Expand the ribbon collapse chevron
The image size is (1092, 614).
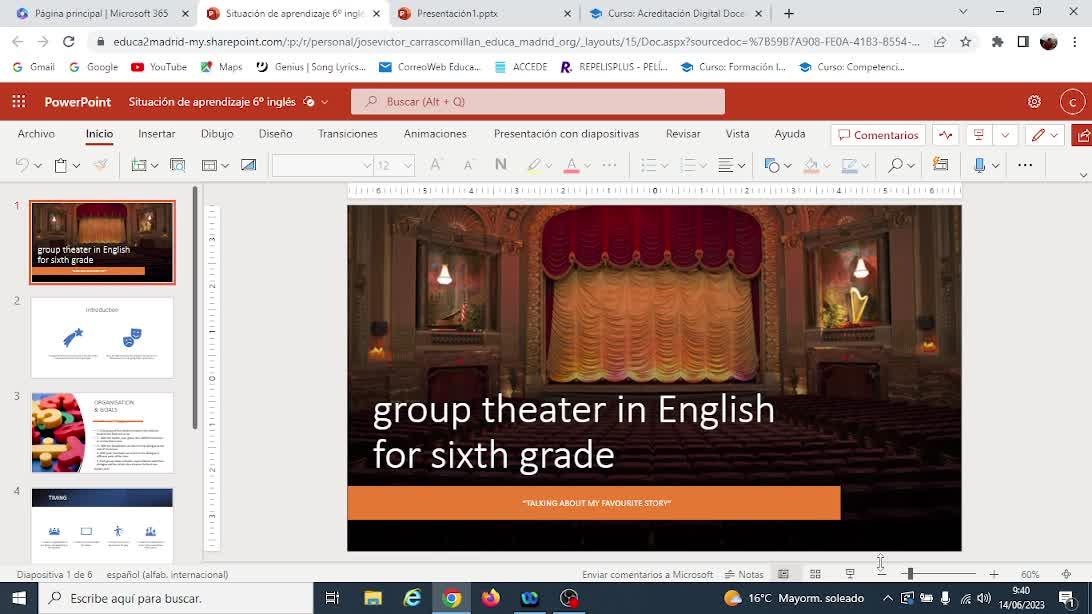(x=1083, y=176)
